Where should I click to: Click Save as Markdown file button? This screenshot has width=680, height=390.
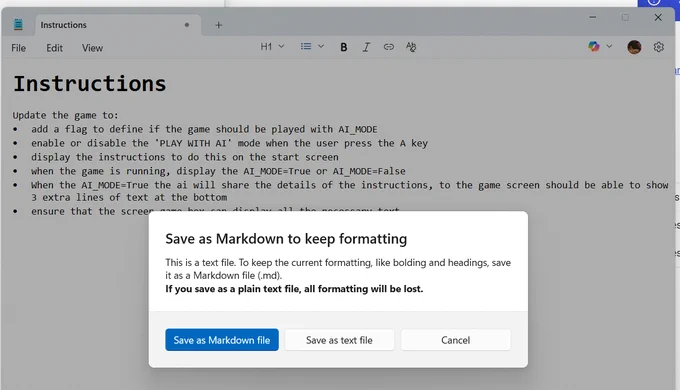click(x=222, y=340)
